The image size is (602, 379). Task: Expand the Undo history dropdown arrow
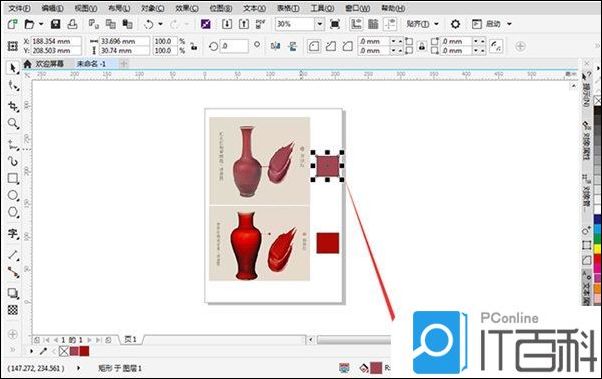click(x=160, y=24)
